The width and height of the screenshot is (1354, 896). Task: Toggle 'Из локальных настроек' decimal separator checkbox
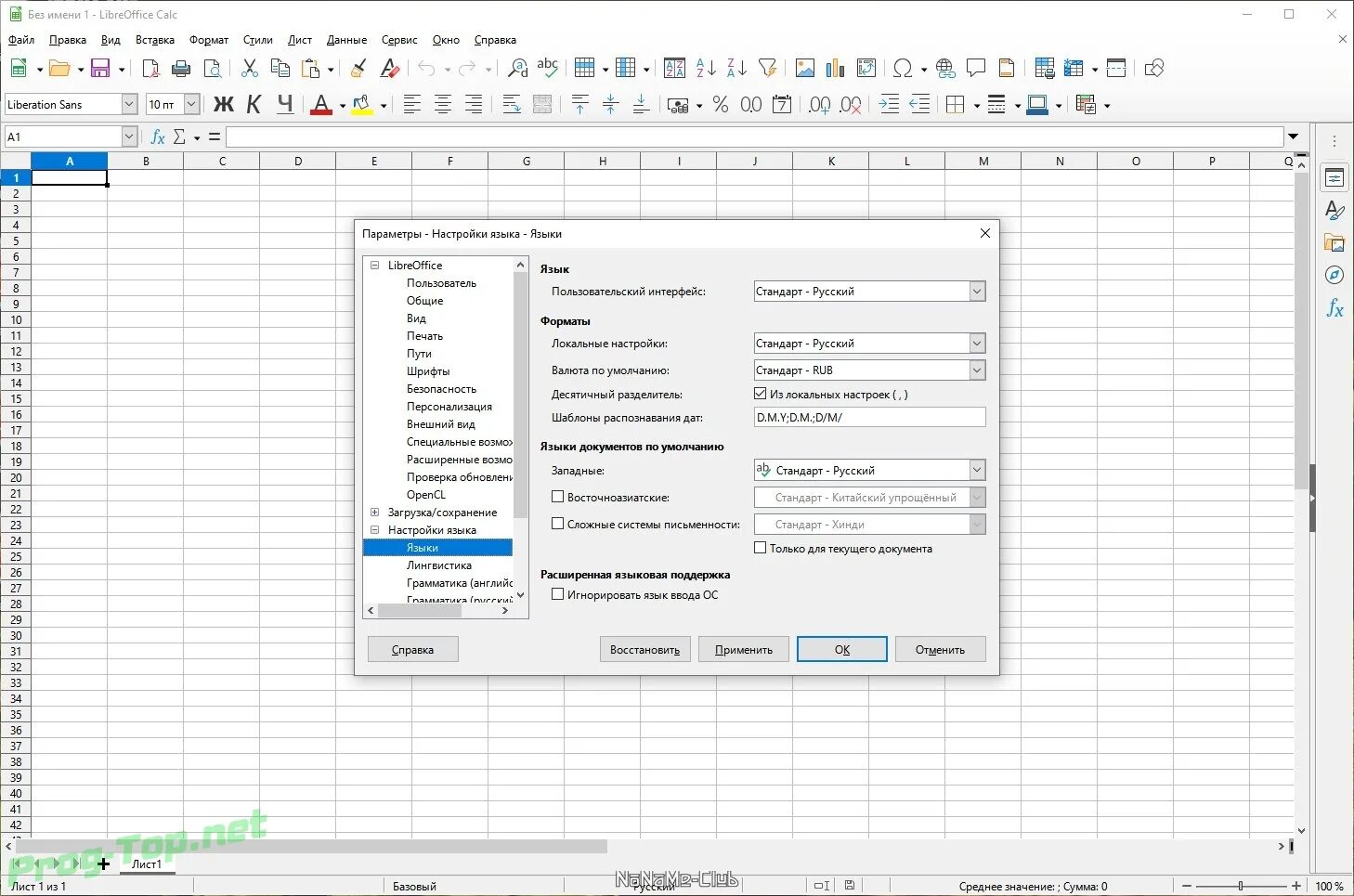coord(761,394)
